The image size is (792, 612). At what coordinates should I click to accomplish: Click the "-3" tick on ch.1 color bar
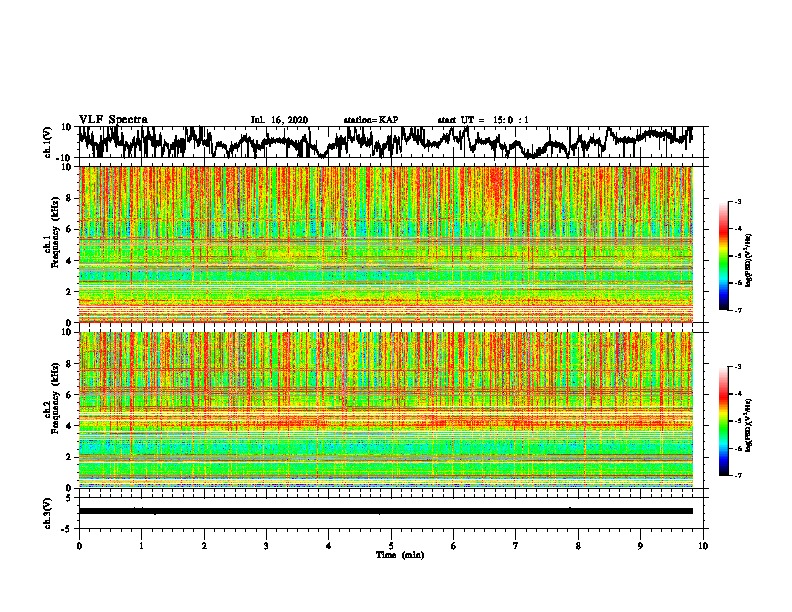pos(737,202)
